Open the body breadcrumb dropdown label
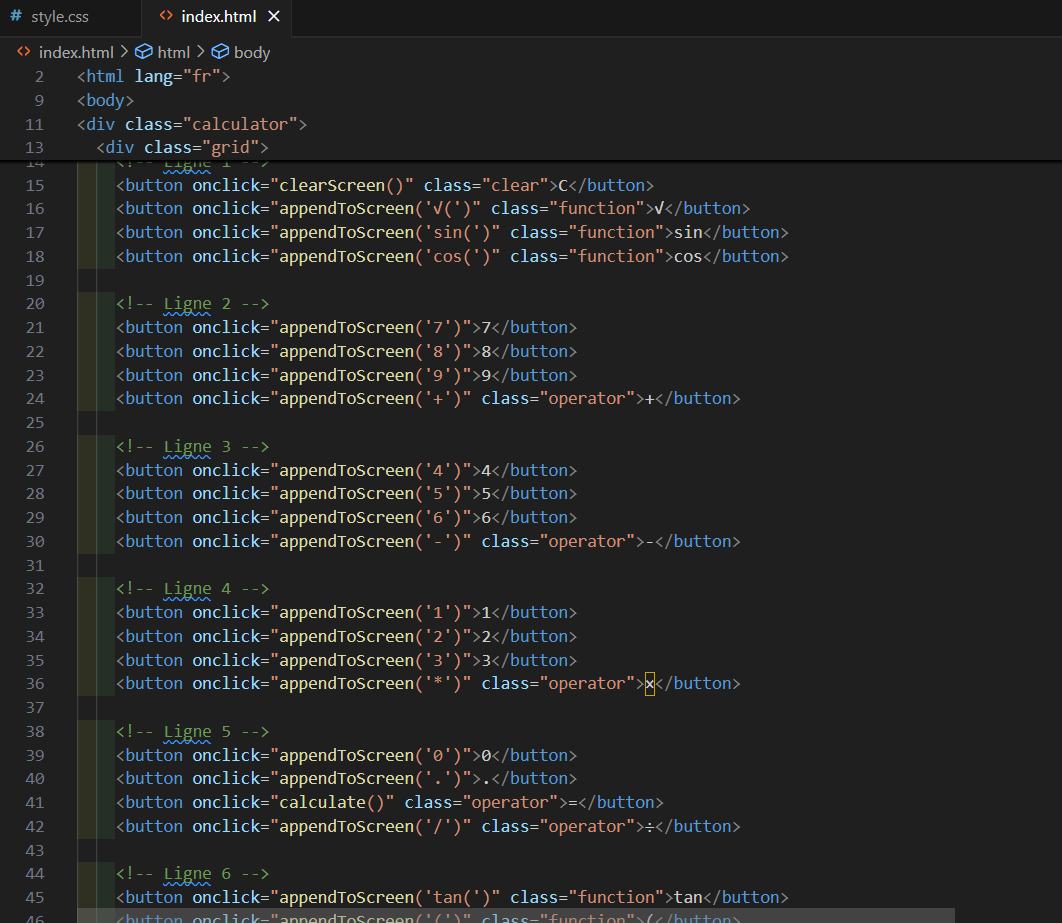1062x923 pixels. coord(252,52)
